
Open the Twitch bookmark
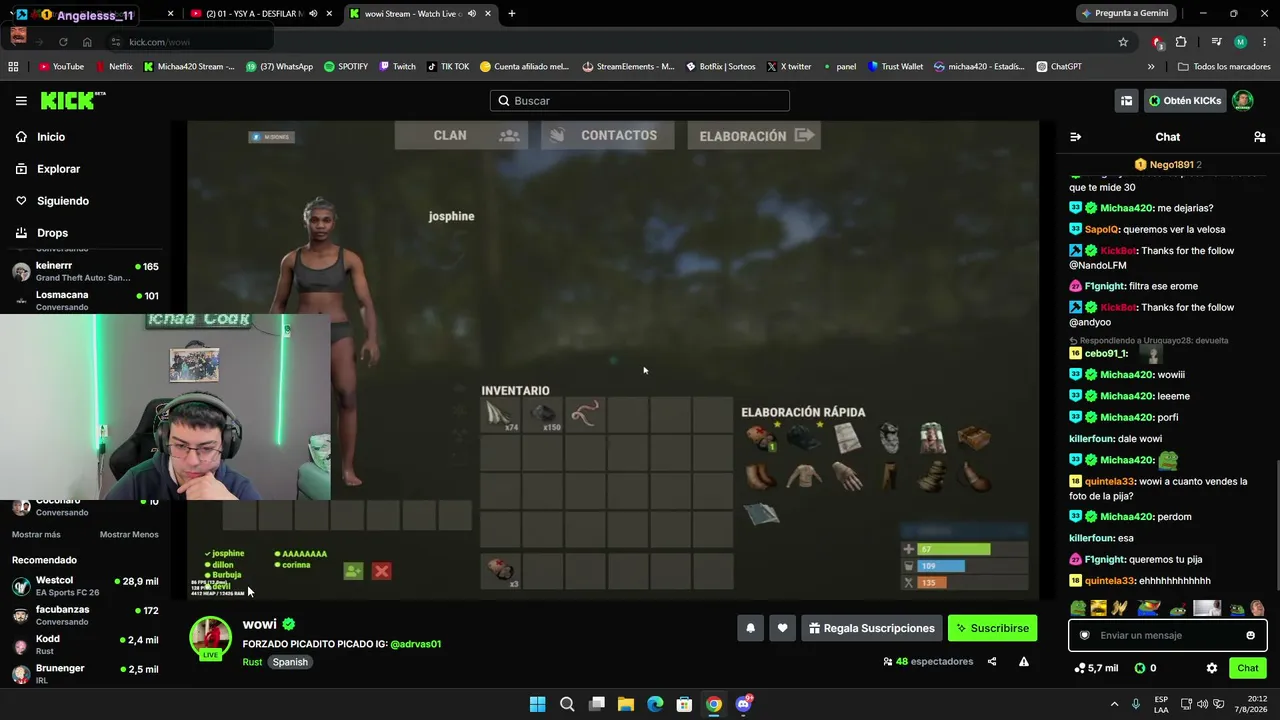(x=397, y=67)
